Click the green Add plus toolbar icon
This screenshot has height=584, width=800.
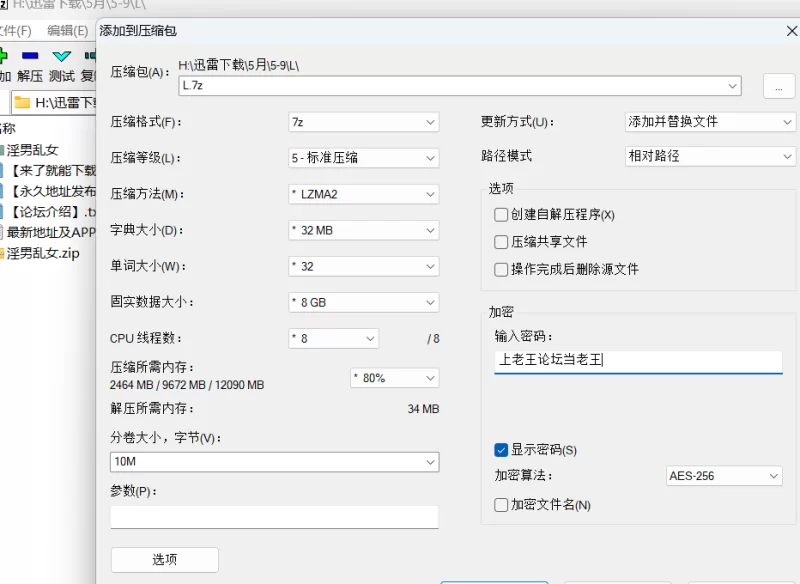[x=4, y=57]
